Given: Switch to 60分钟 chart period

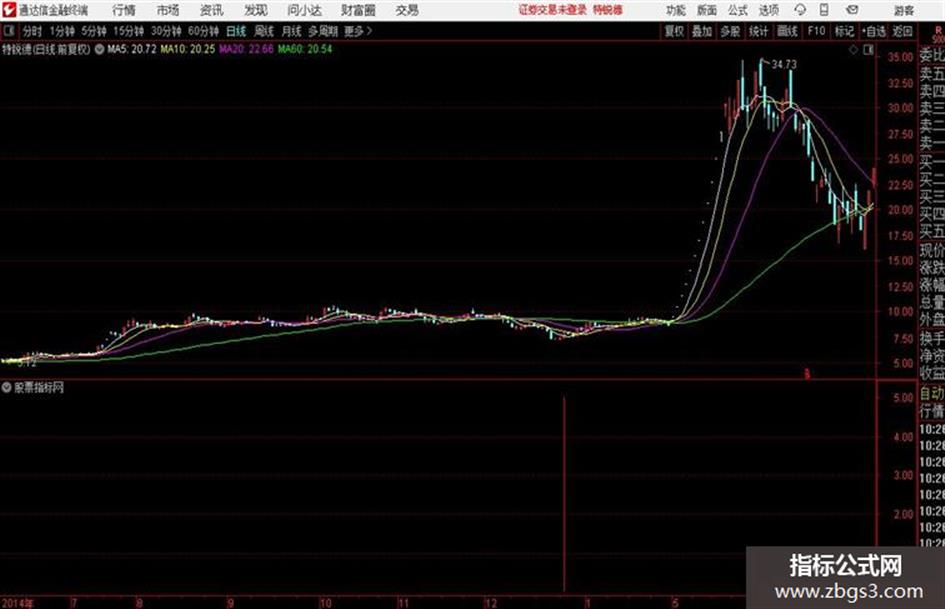Looking at the screenshot, I should 203,31.
